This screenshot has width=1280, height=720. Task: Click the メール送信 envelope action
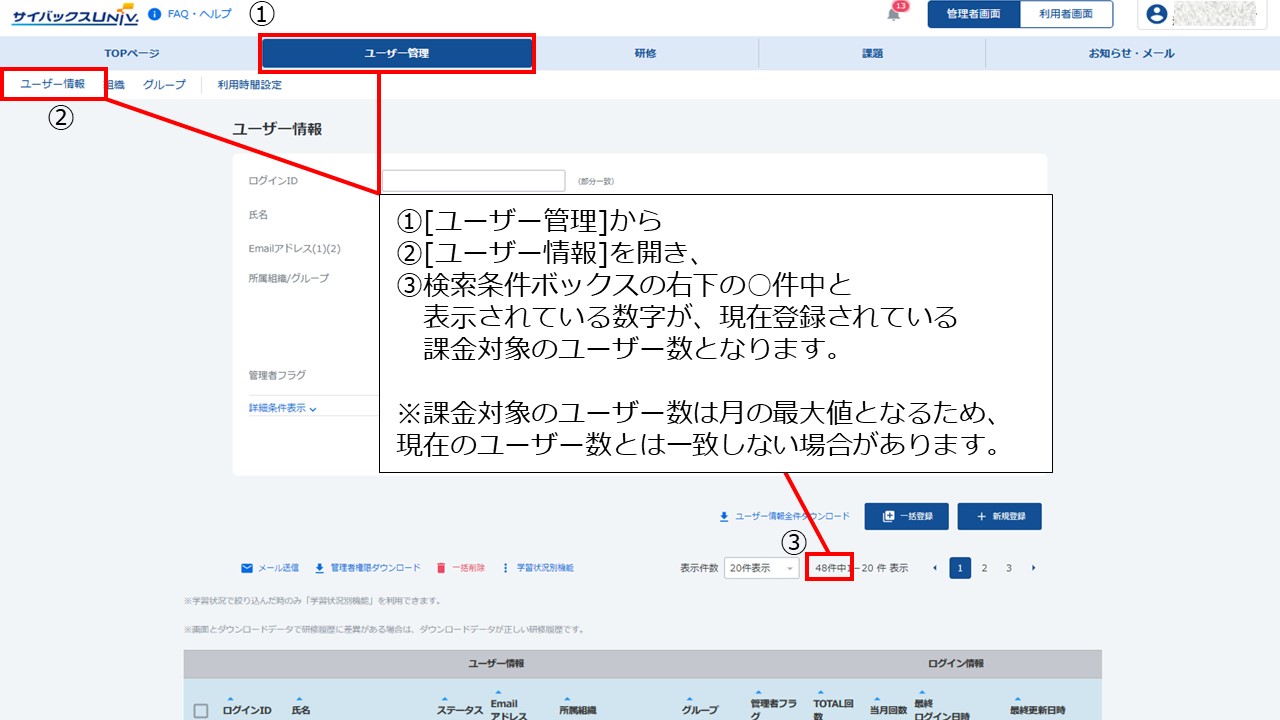(269, 568)
